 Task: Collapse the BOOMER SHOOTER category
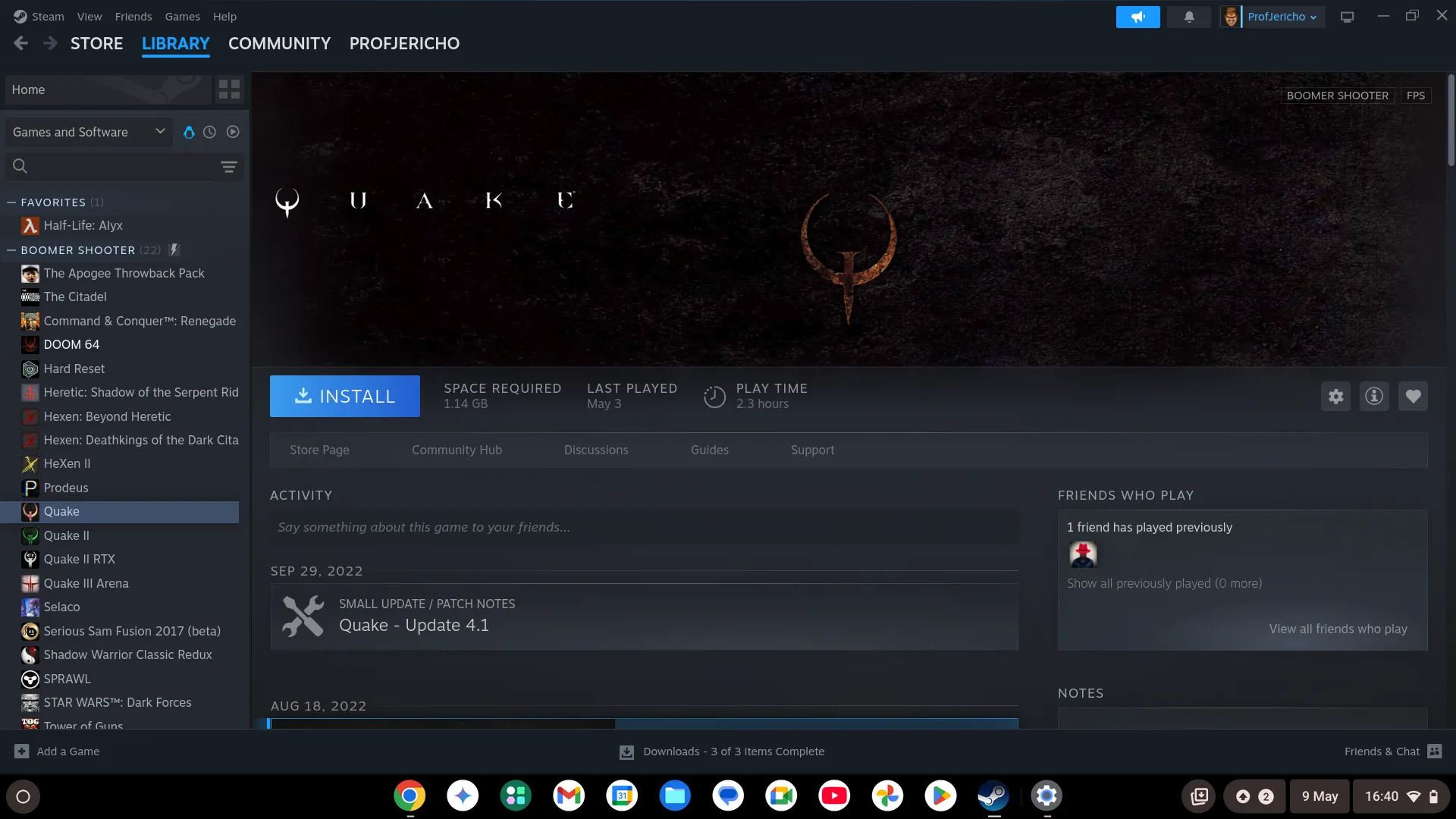click(x=10, y=249)
